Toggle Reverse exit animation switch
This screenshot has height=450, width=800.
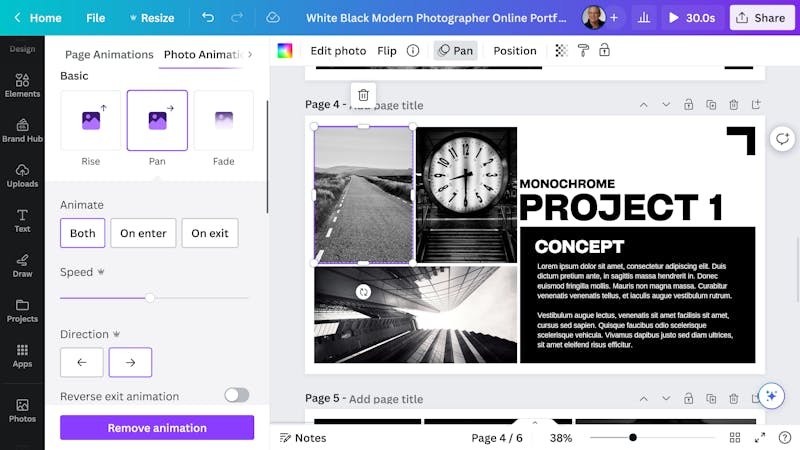point(237,395)
